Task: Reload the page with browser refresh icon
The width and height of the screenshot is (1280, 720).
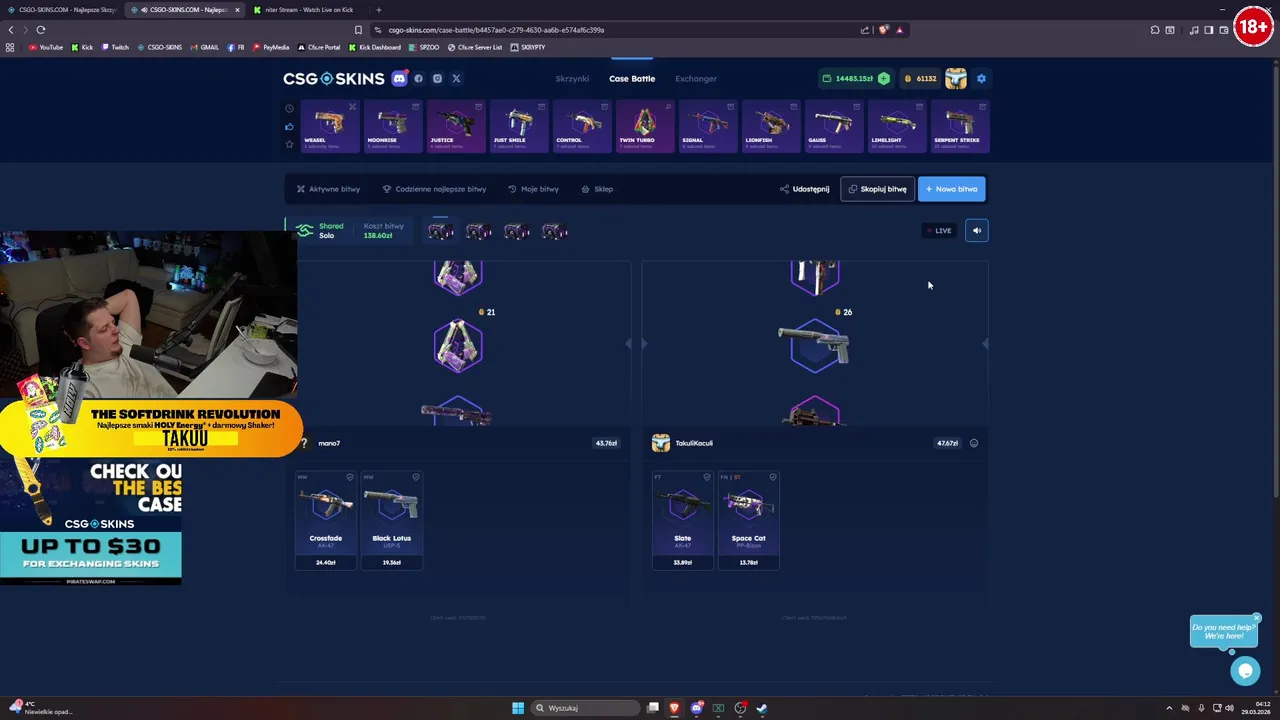Action: click(41, 30)
